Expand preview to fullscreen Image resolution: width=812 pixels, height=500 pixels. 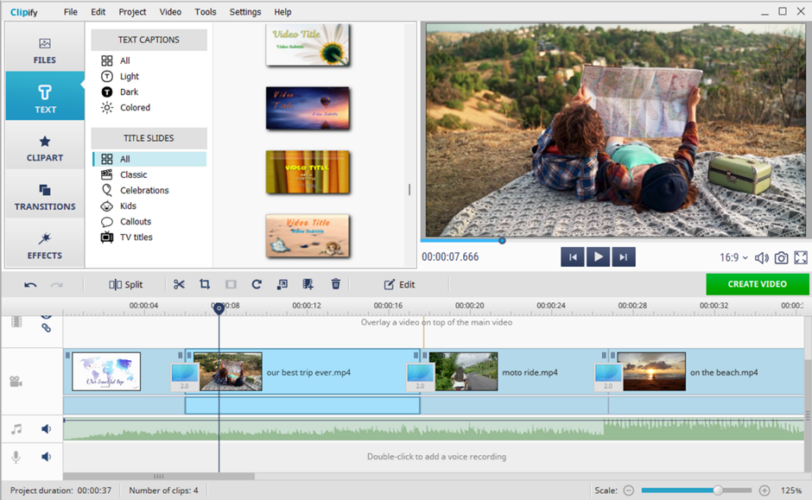pos(801,257)
